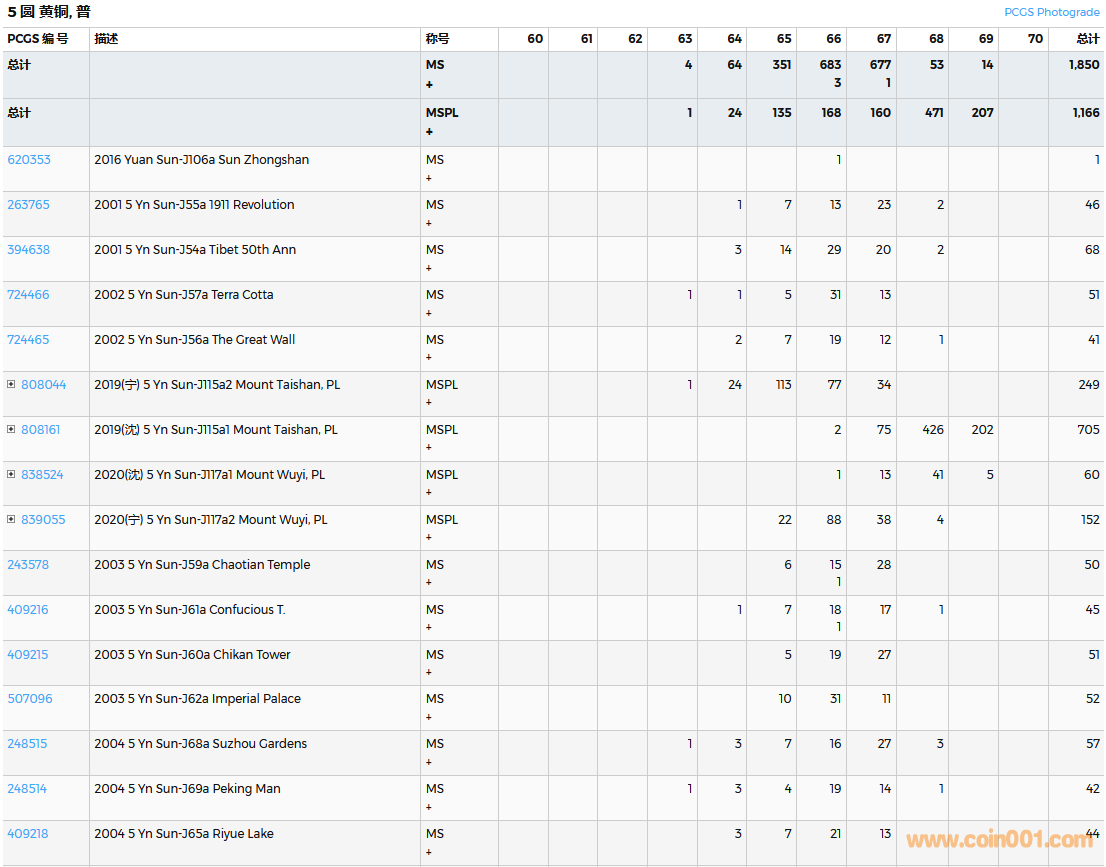Open coin number 394638 Tibet 50th Ann
This screenshot has width=1106, height=867.
pos(28,250)
